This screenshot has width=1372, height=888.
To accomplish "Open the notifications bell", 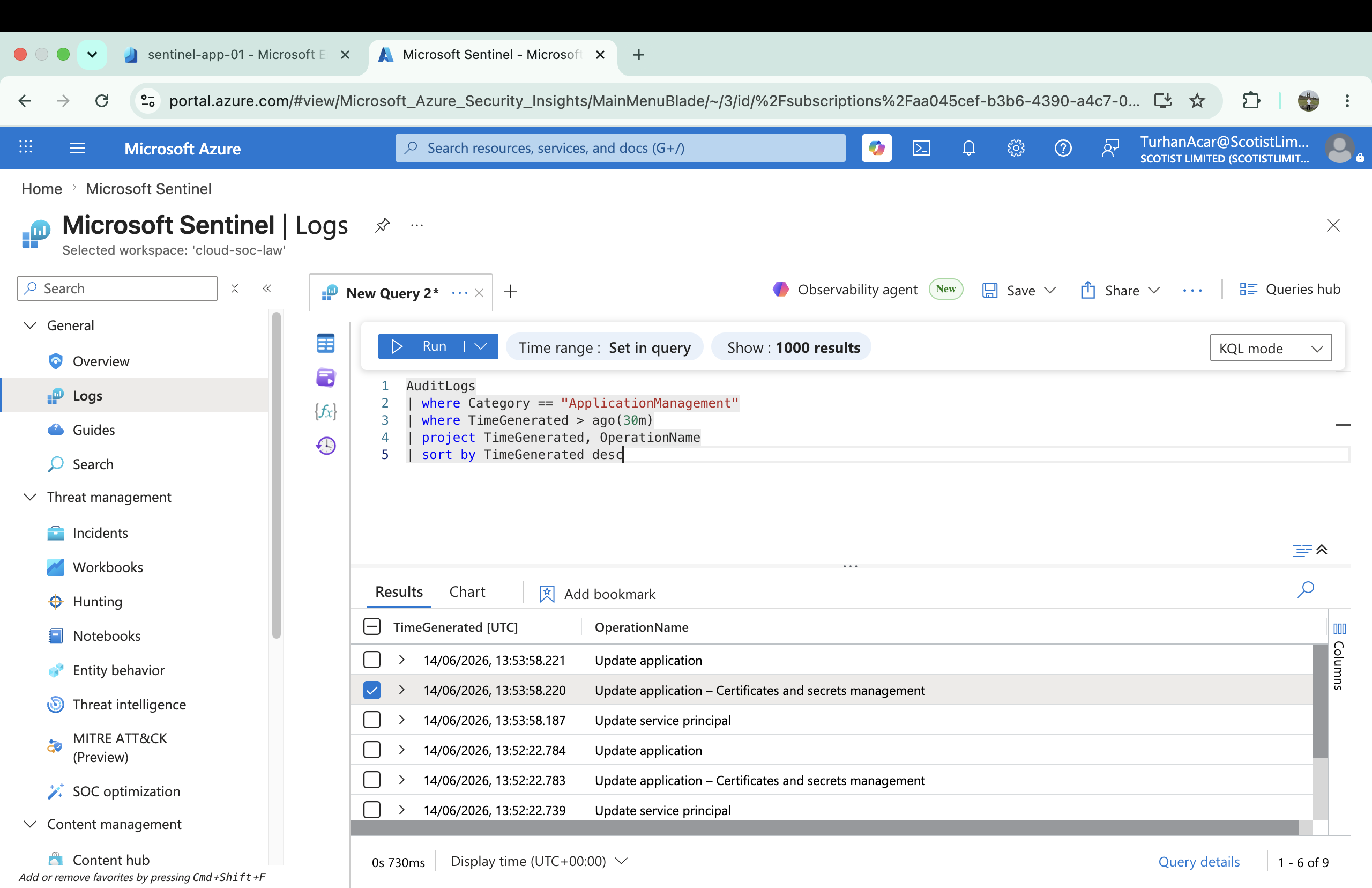I will click(x=968, y=148).
